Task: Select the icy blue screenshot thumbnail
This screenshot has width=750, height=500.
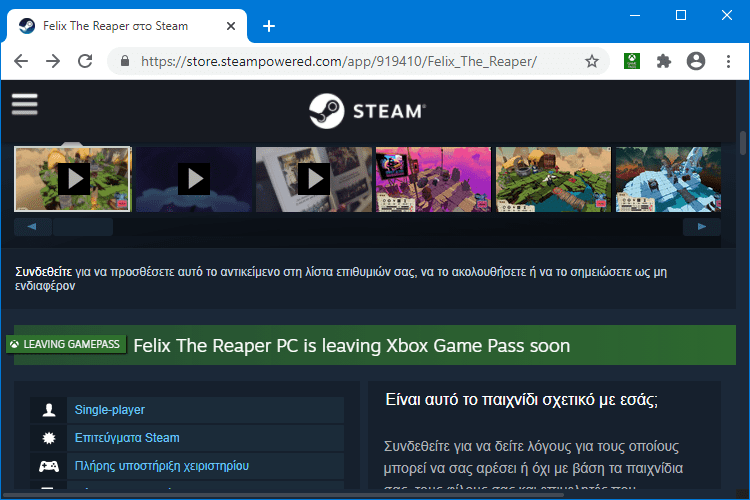Action: coord(668,179)
